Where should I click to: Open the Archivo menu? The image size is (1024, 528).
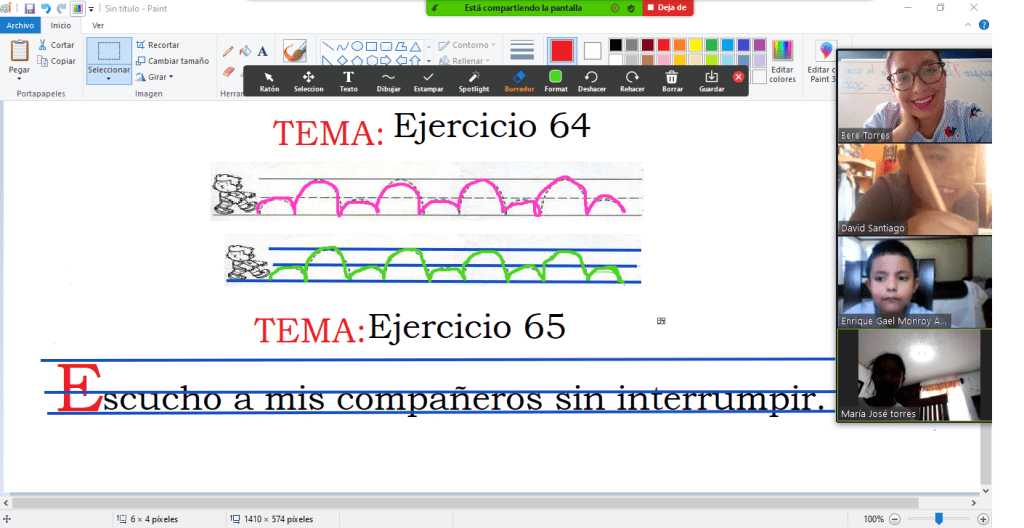(x=20, y=25)
